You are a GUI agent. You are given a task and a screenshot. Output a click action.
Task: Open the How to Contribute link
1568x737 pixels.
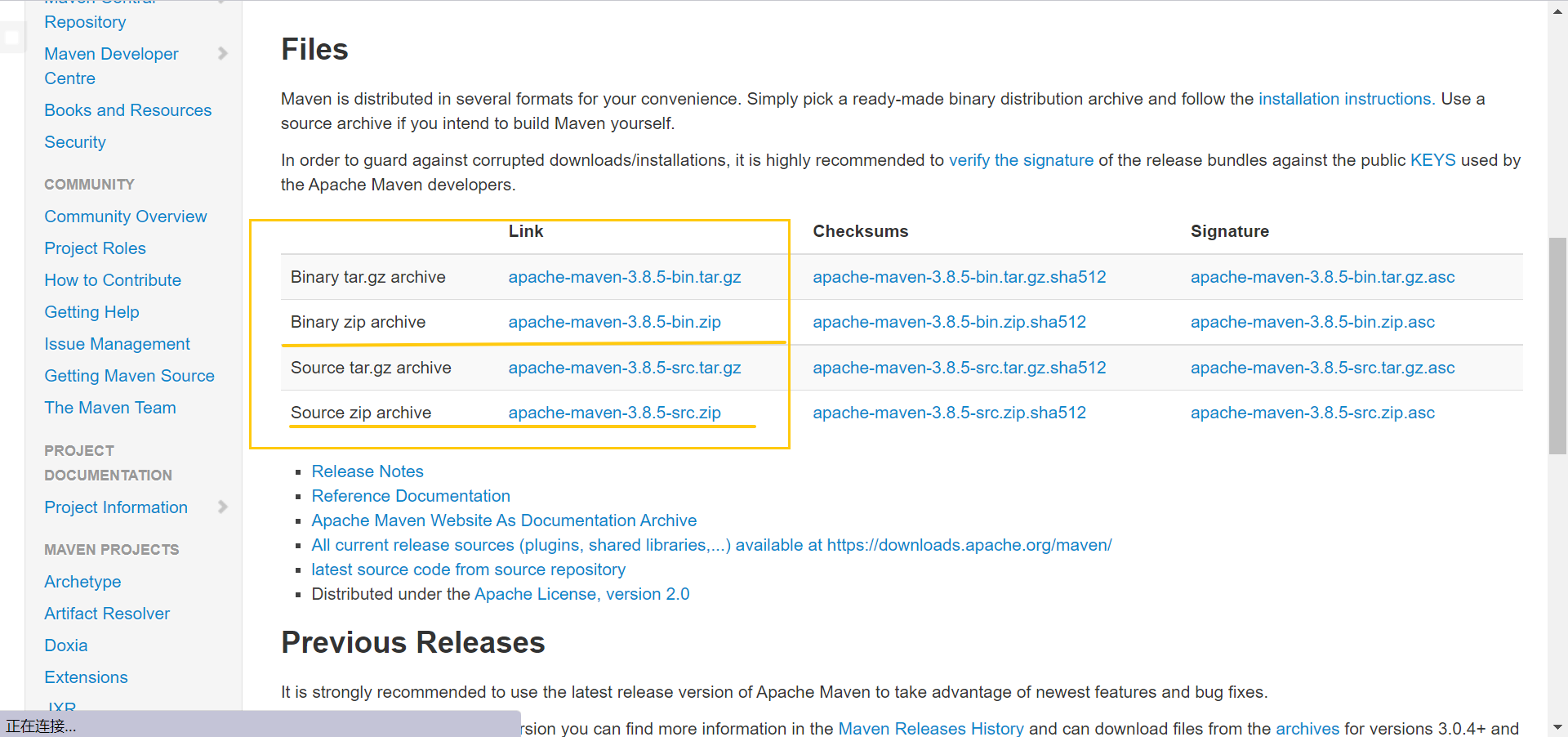(x=113, y=280)
